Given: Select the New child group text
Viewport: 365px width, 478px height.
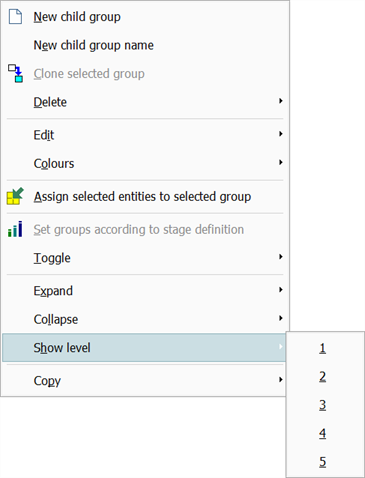Looking at the screenshot, I should [x=77, y=17].
